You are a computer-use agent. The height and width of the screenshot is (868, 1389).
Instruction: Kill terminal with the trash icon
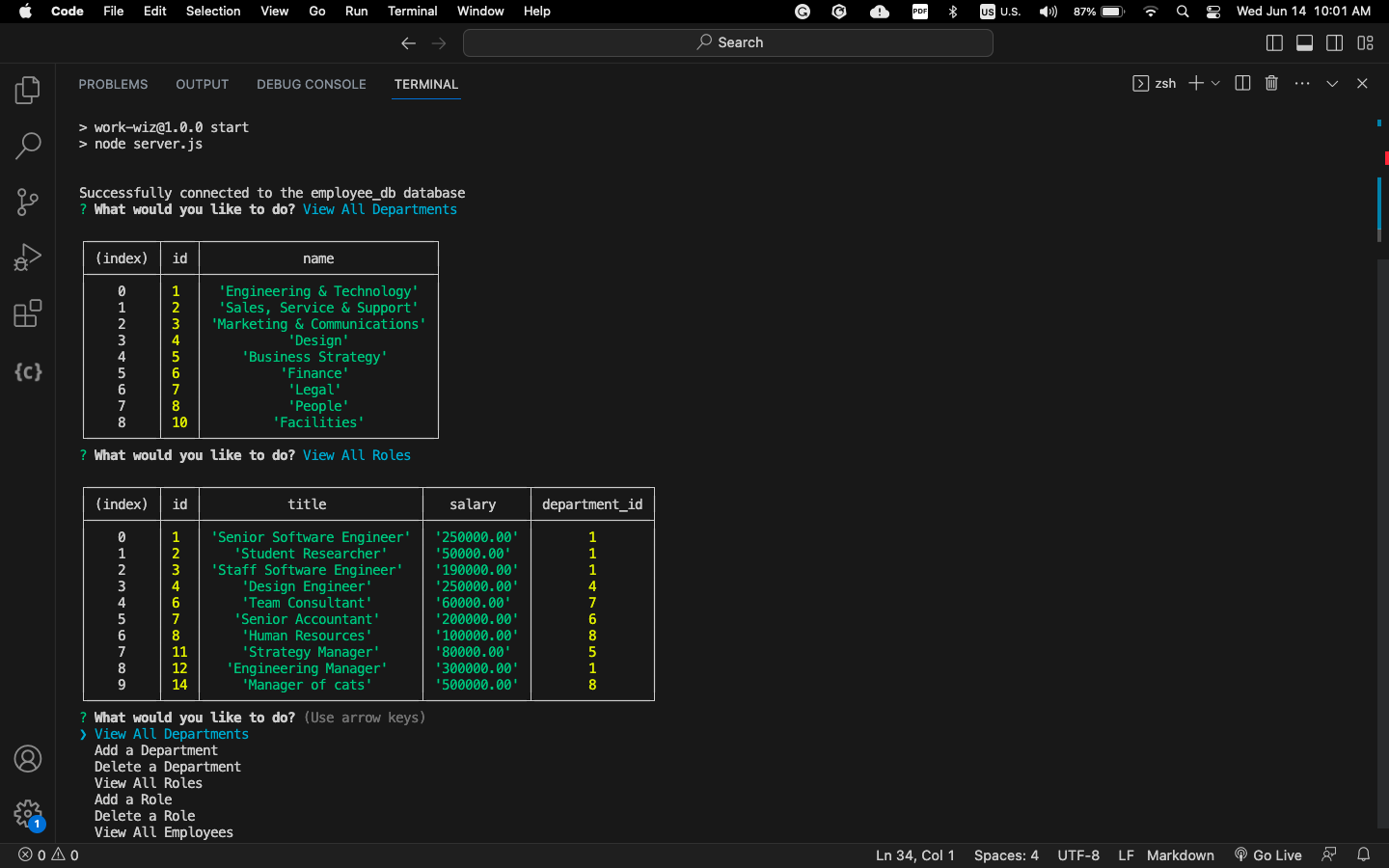pos(1271,84)
